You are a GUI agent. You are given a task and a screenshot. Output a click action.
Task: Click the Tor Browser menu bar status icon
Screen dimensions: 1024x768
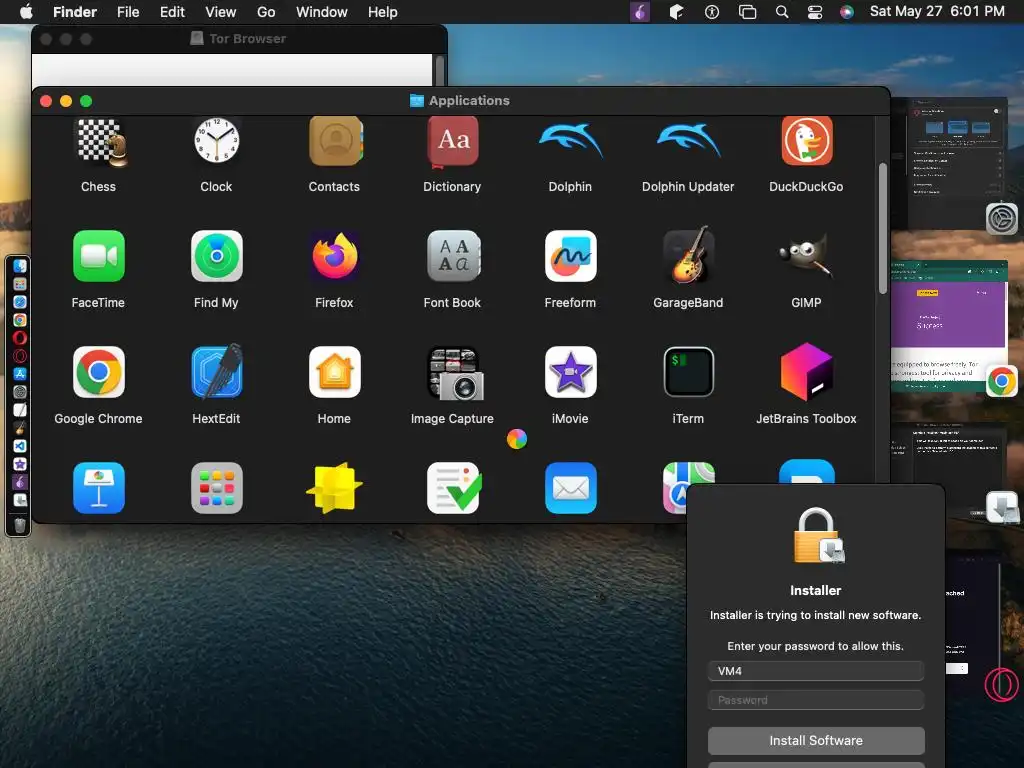tap(640, 12)
